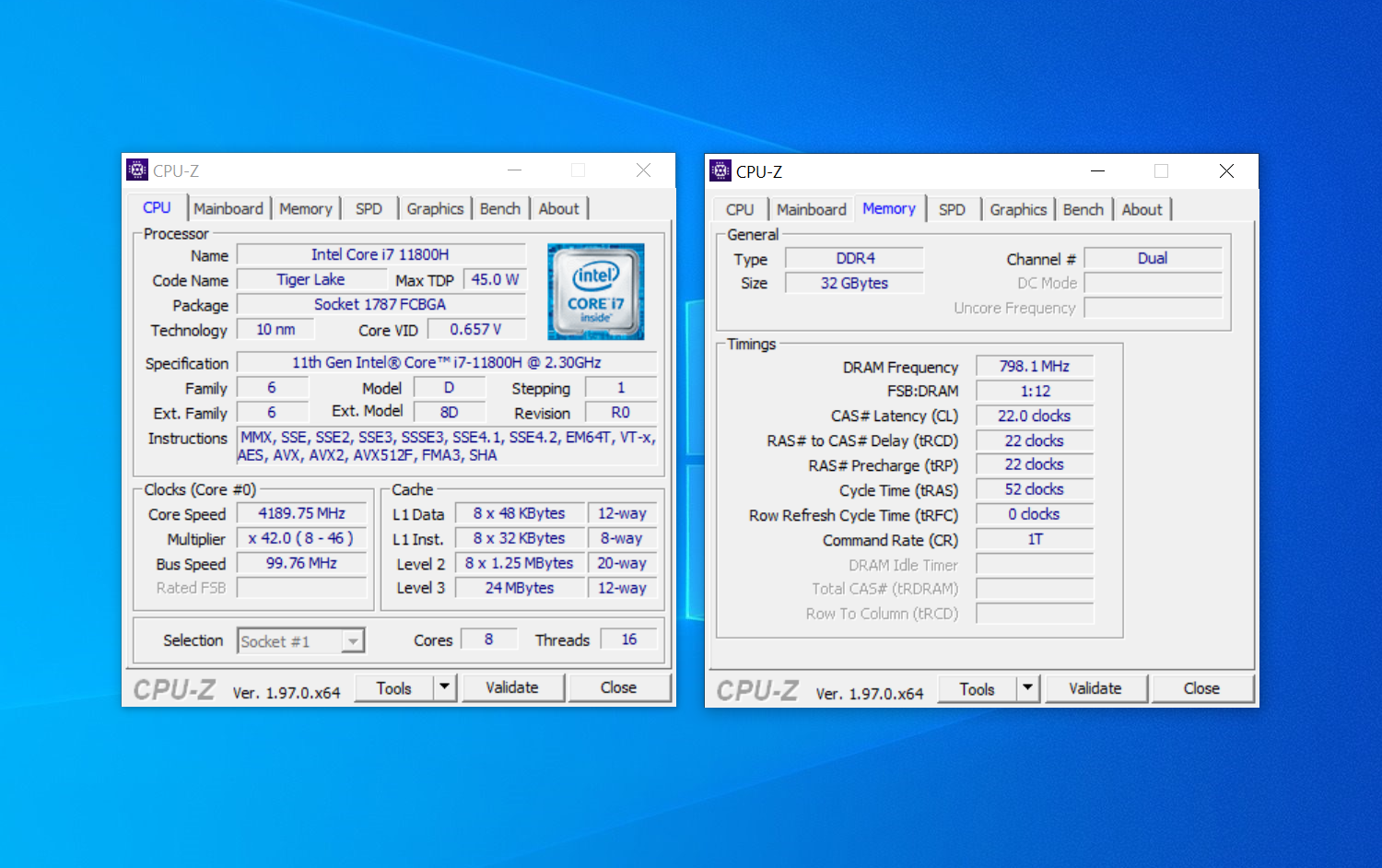Click Validate button in right window
Image resolution: width=1382 pixels, height=868 pixels.
1095,688
